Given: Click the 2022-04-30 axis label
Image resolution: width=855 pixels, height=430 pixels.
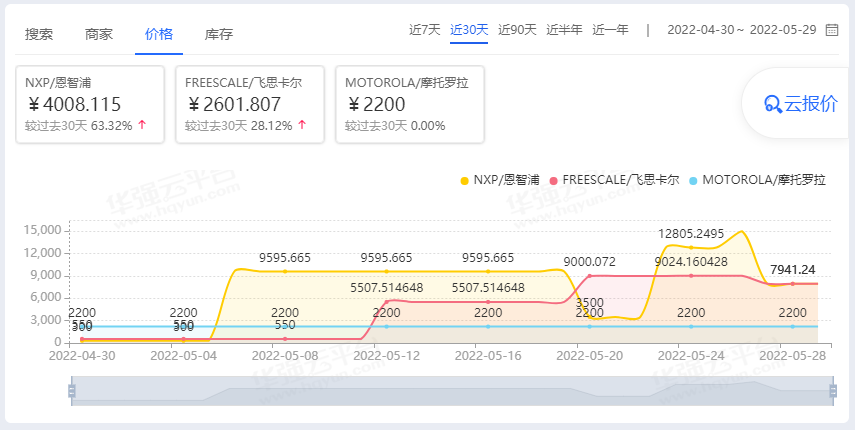Looking at the screenshot, I should 82,356.
